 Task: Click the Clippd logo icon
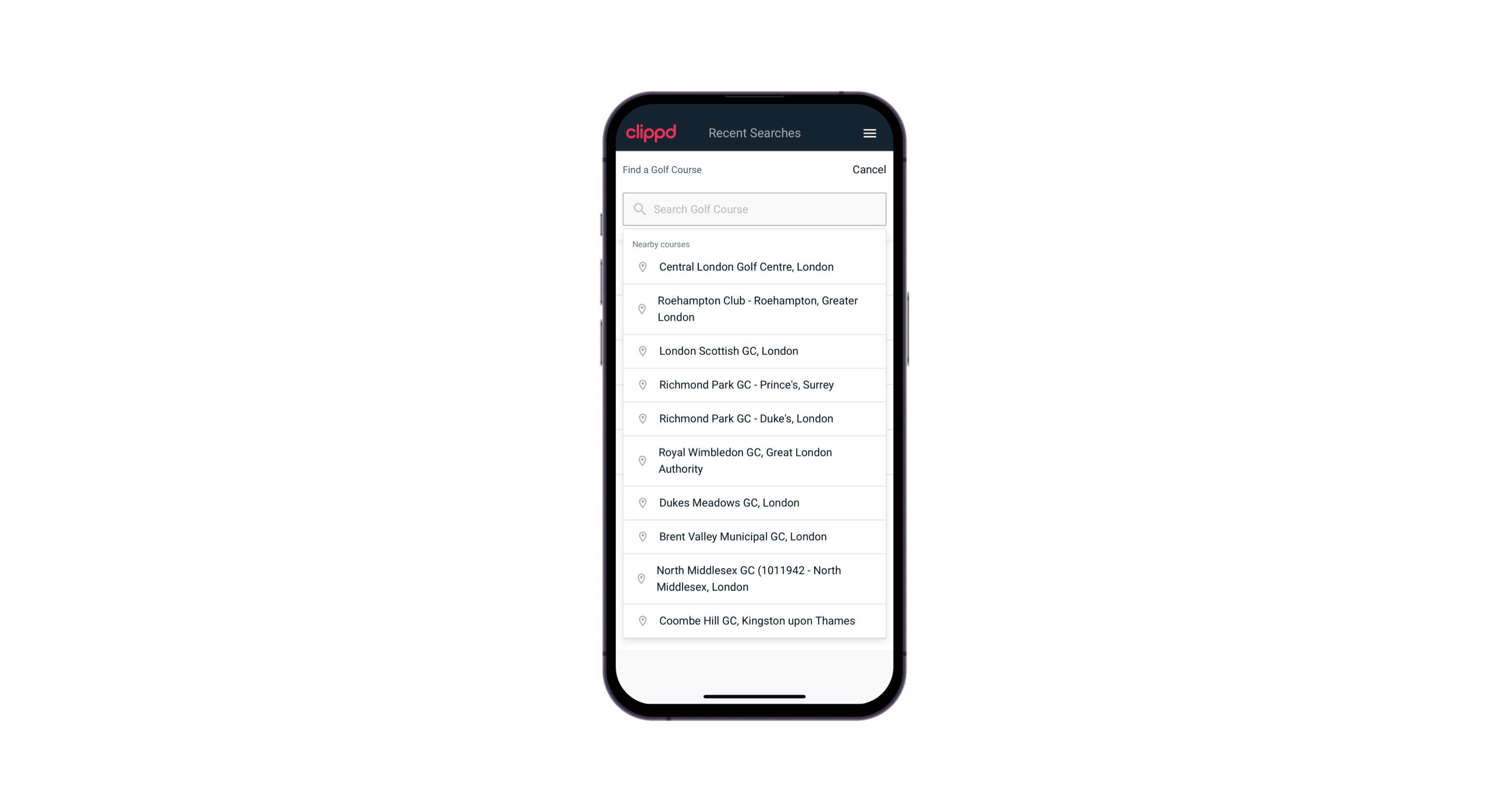(651, 133)
